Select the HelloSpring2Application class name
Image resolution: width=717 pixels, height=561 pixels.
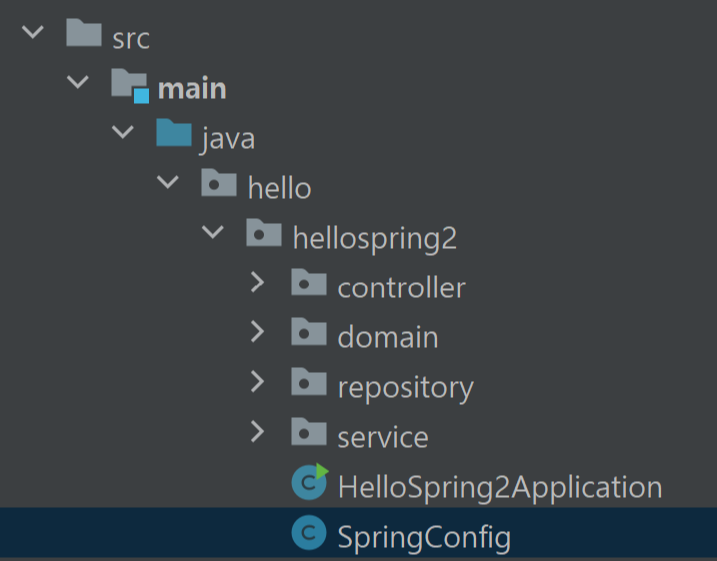point(500,487)
